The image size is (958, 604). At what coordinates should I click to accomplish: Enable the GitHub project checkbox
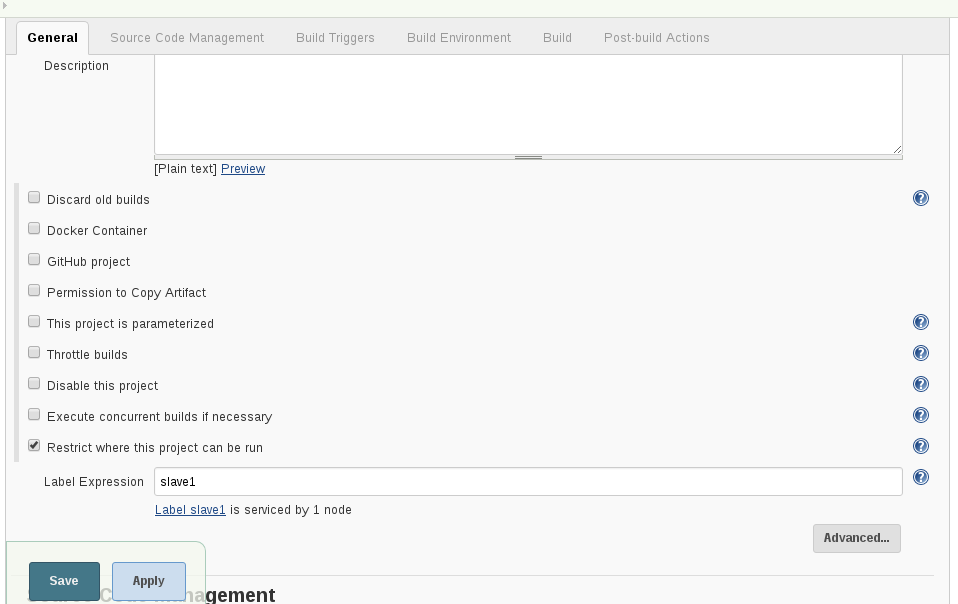(33, 259)
